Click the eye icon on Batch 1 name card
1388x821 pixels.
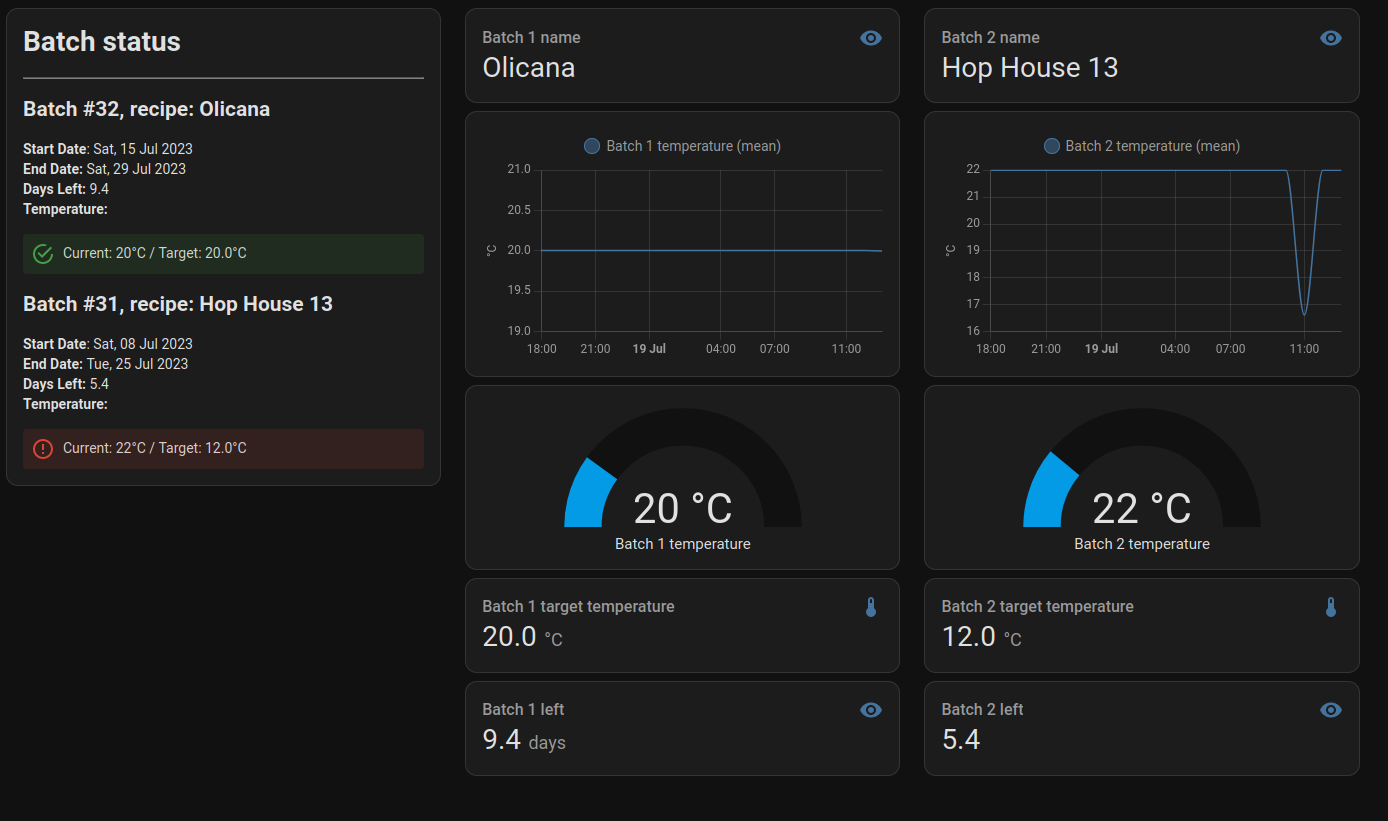tap(871, 38)
